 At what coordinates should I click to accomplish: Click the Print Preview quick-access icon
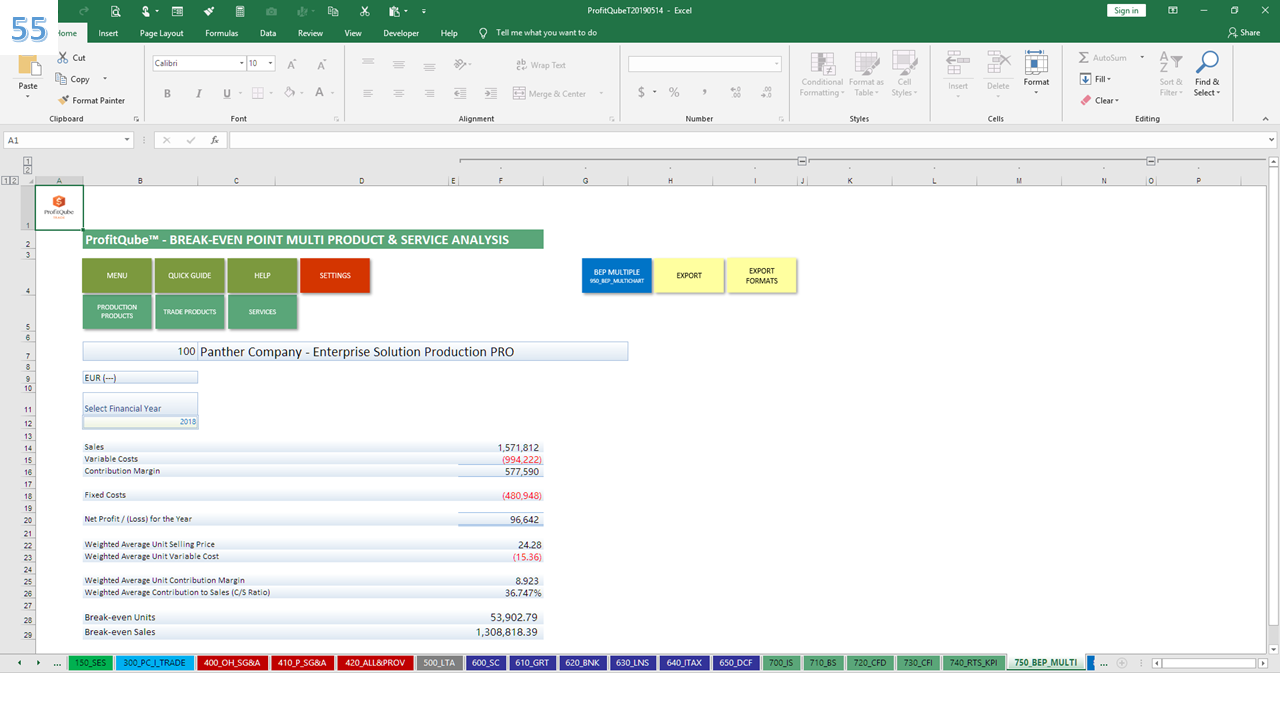116,11
